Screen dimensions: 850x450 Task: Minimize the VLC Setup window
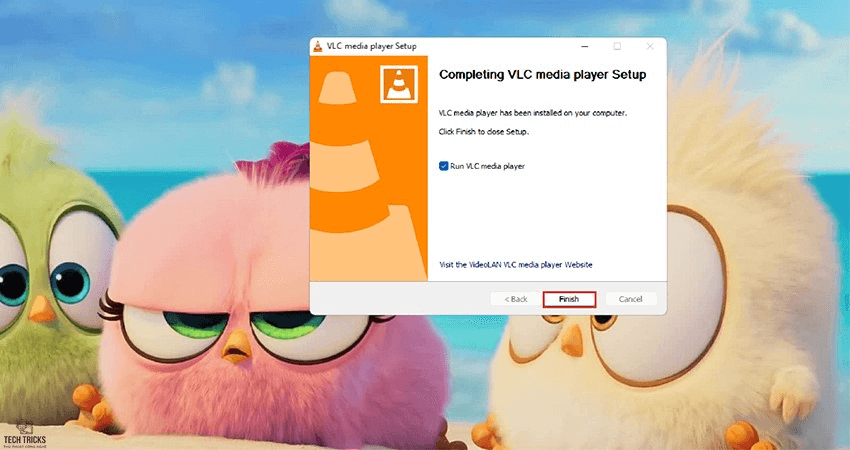584,47
